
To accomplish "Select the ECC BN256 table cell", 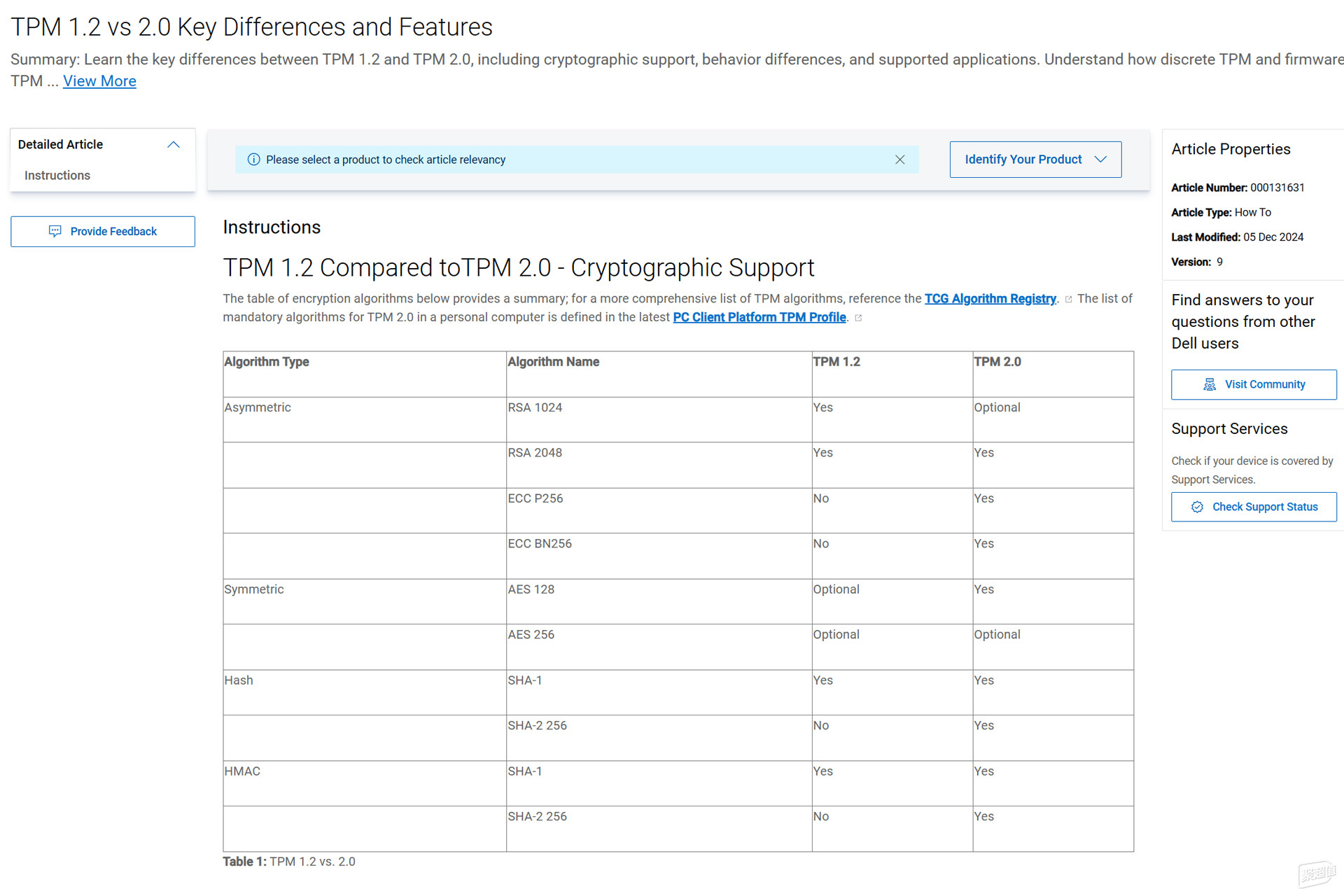I will tap(659, 556).
